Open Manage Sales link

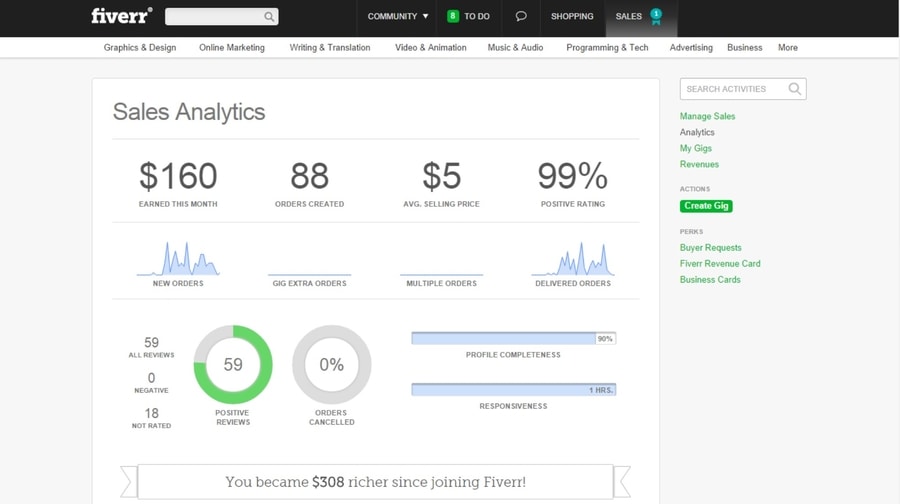point(707,116)
